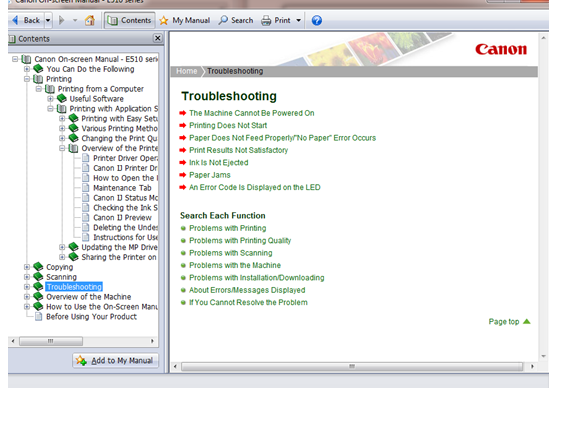Open the Forward history dropdown arrow

click(75, 20)
